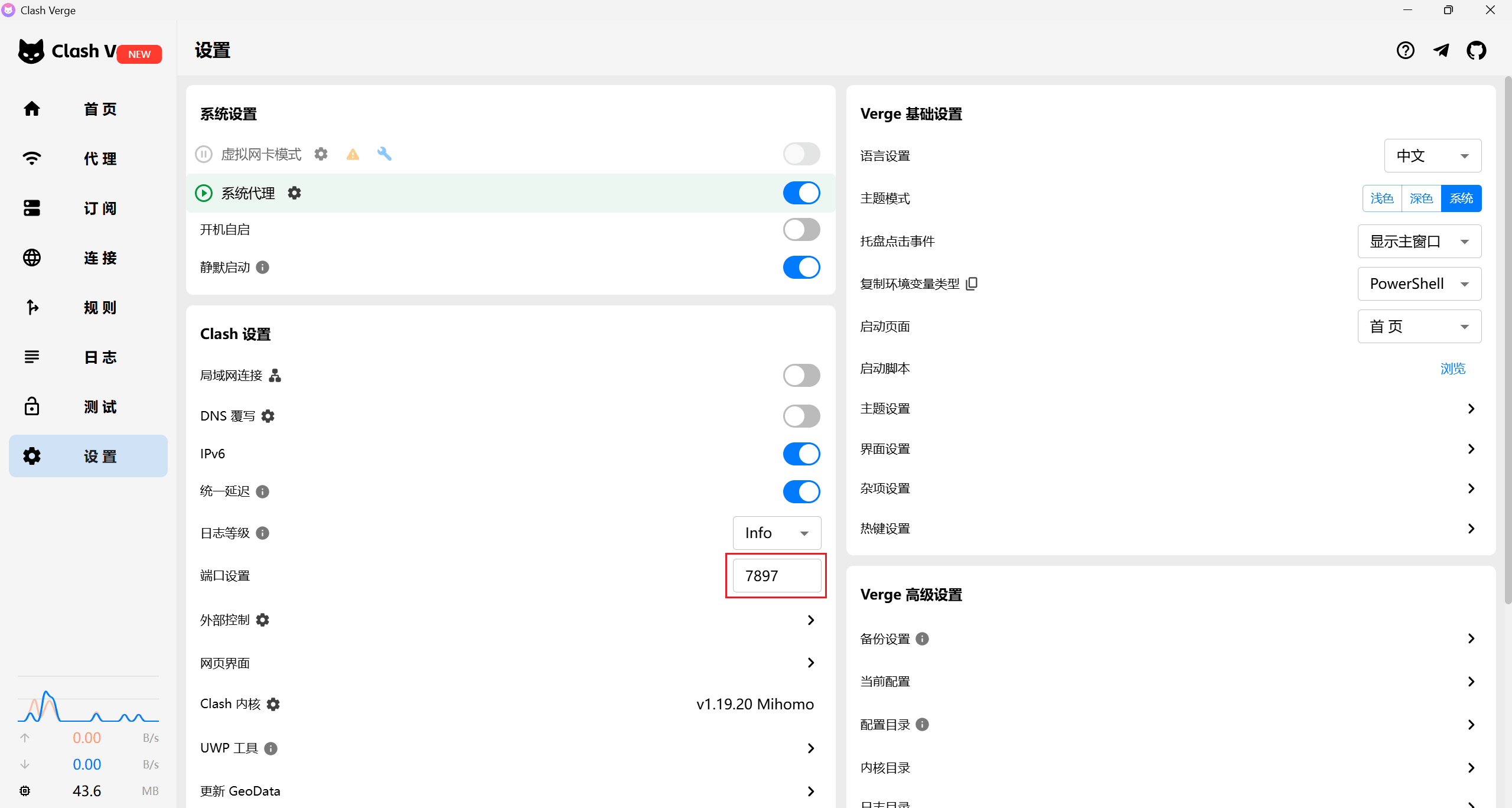1512x808 pixels.
Task: Click the copy icon beside 复制环境变量类型
Action: click(972, 284)
